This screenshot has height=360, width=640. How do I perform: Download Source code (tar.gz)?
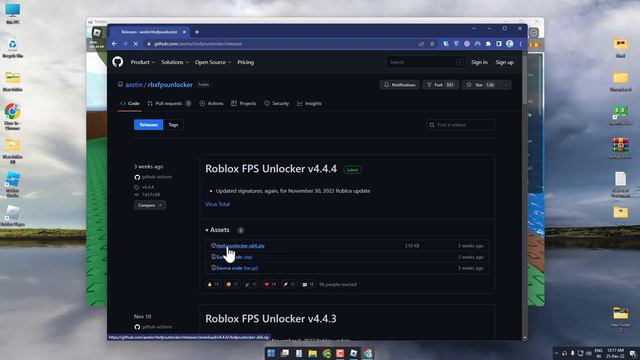(237, 268)
